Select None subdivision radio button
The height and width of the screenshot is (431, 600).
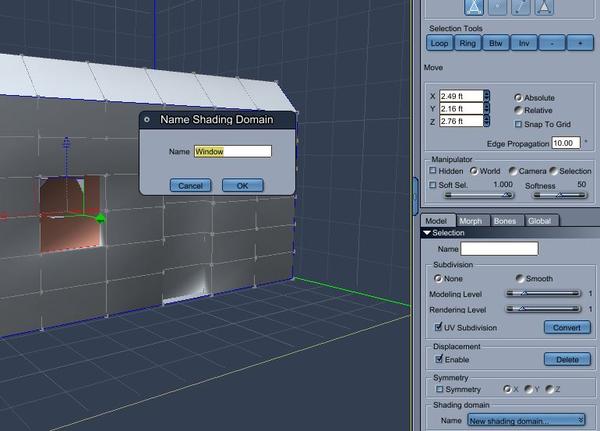click(438, 278)
